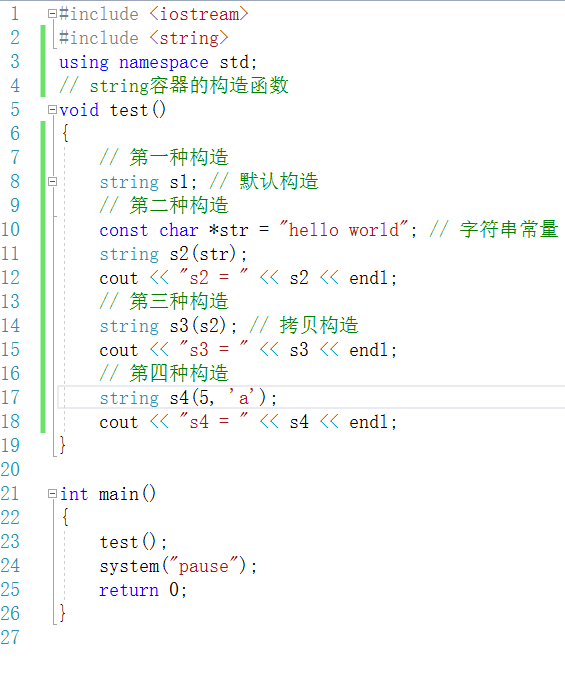
Task: Click 'string s2(str);' statement
Action: tap(174, 254)
